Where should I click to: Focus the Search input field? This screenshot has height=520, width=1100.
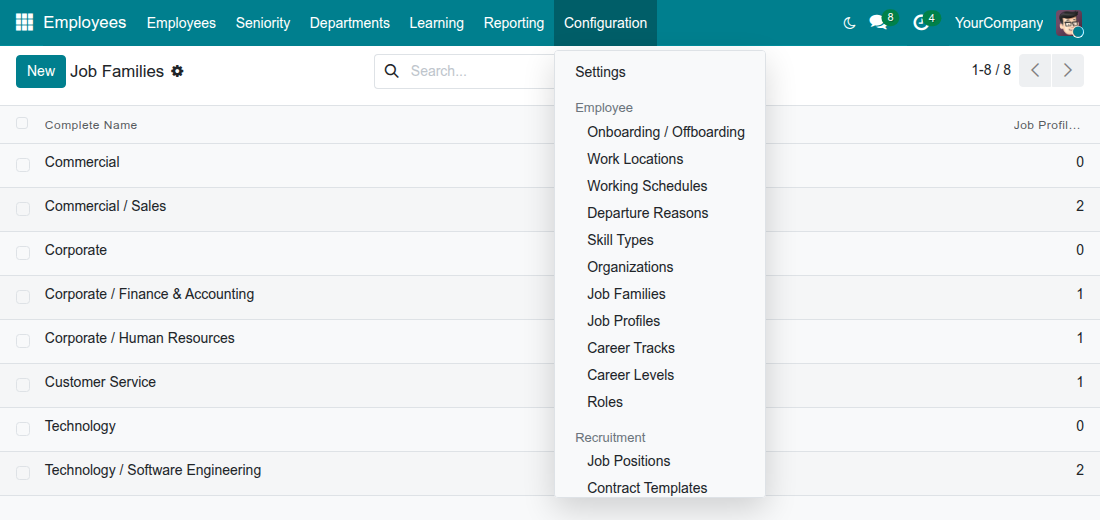click(481, 71)
